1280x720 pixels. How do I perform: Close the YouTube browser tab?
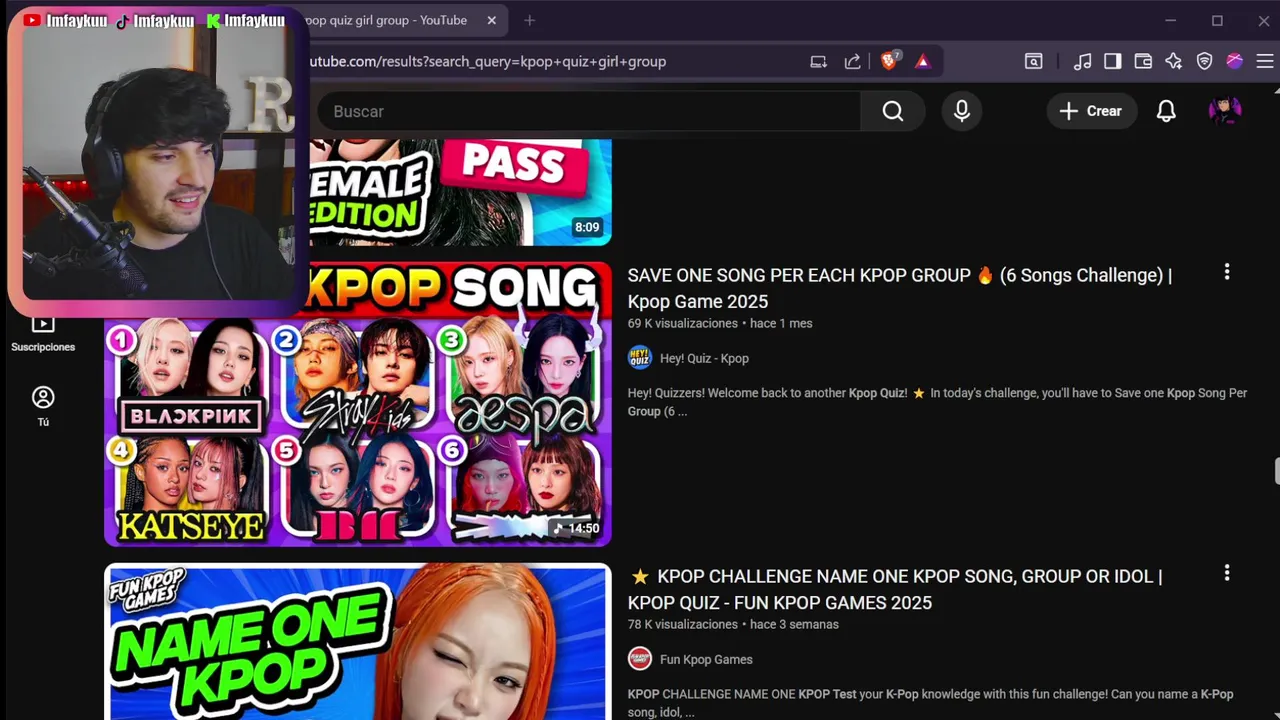[x=491, y=20]
